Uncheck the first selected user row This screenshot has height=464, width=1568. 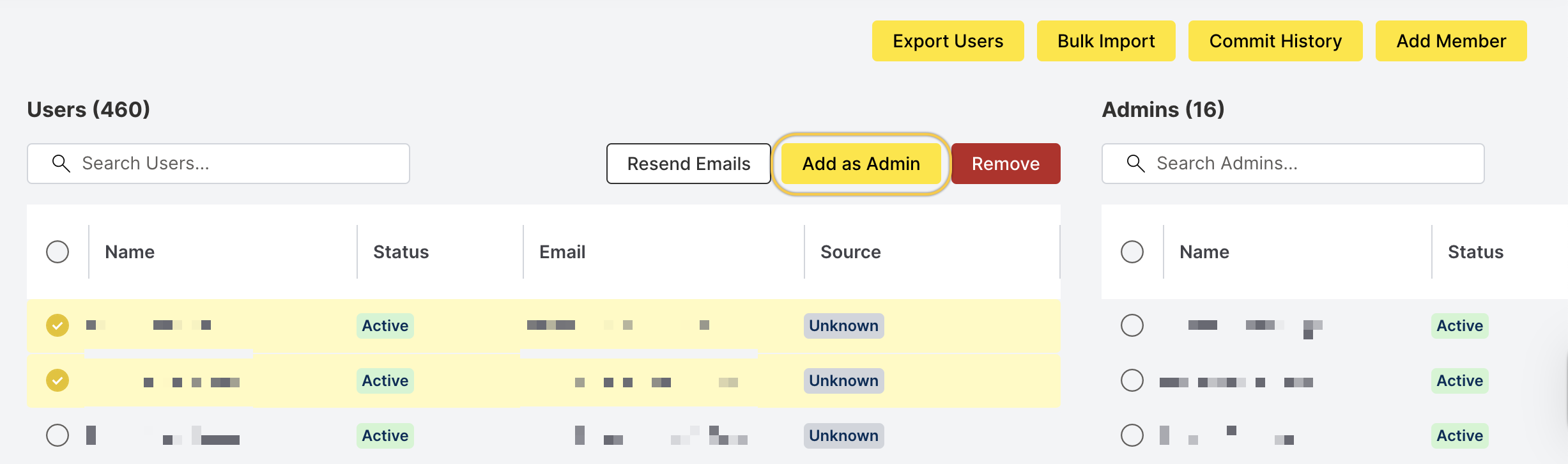coord(58,325)
